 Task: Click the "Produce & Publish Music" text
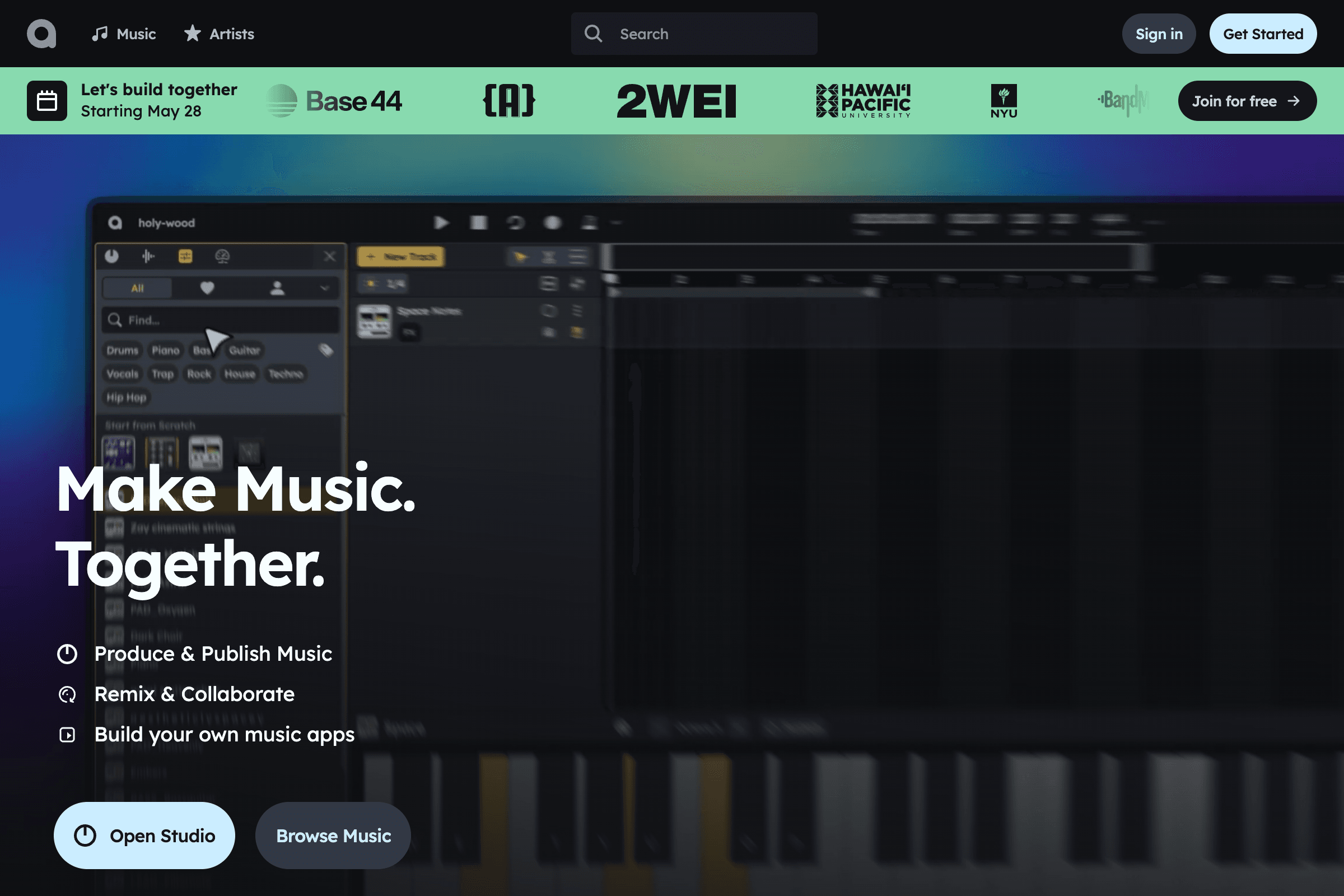coord(213,654)
